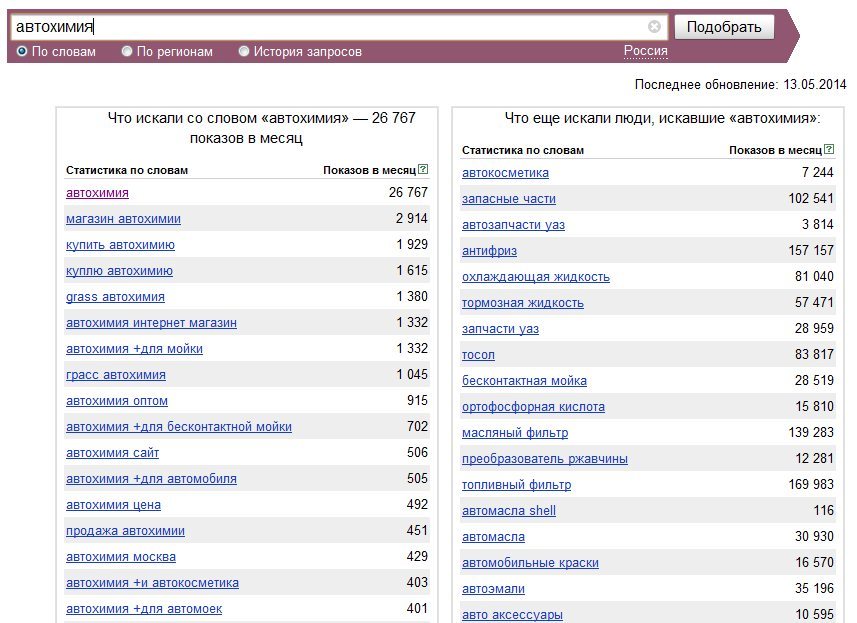Open the 'куплю автохимию' link
Screen dimensions: 857x623
(119, 271)
